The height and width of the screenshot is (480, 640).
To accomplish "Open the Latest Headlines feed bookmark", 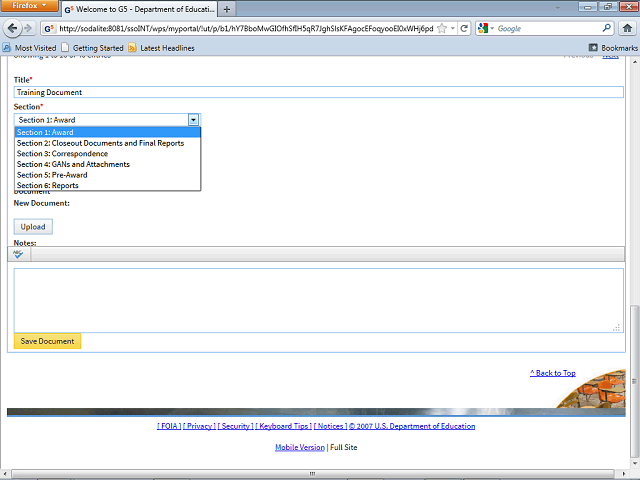I will [162, 48].
